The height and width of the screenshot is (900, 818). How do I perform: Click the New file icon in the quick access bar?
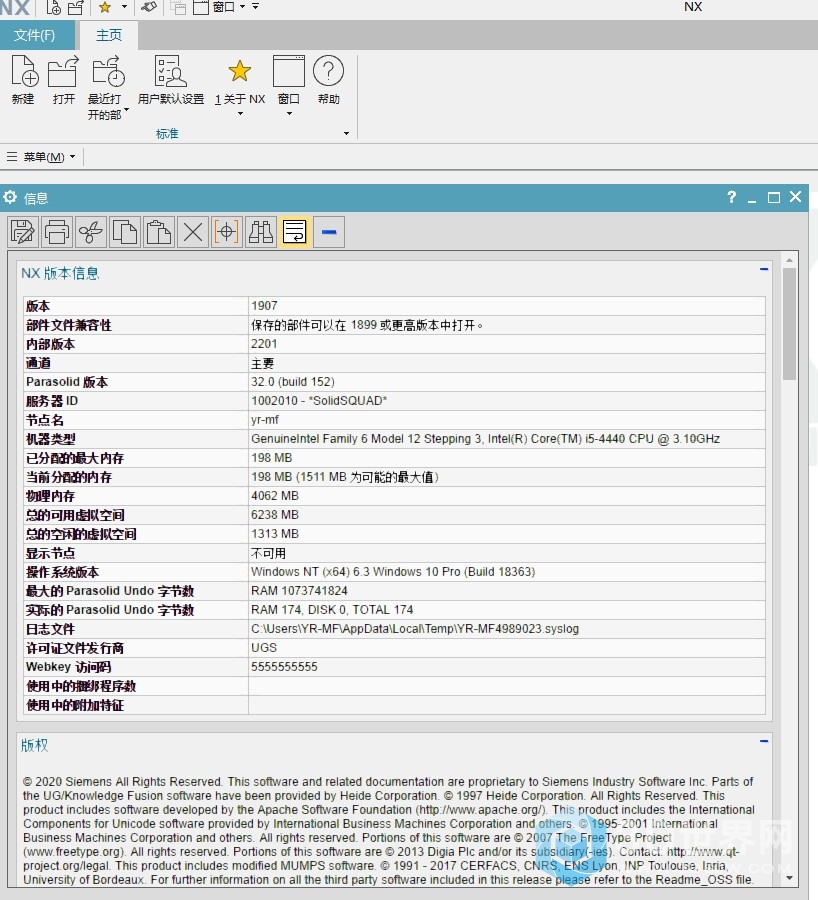pos(53,7)
